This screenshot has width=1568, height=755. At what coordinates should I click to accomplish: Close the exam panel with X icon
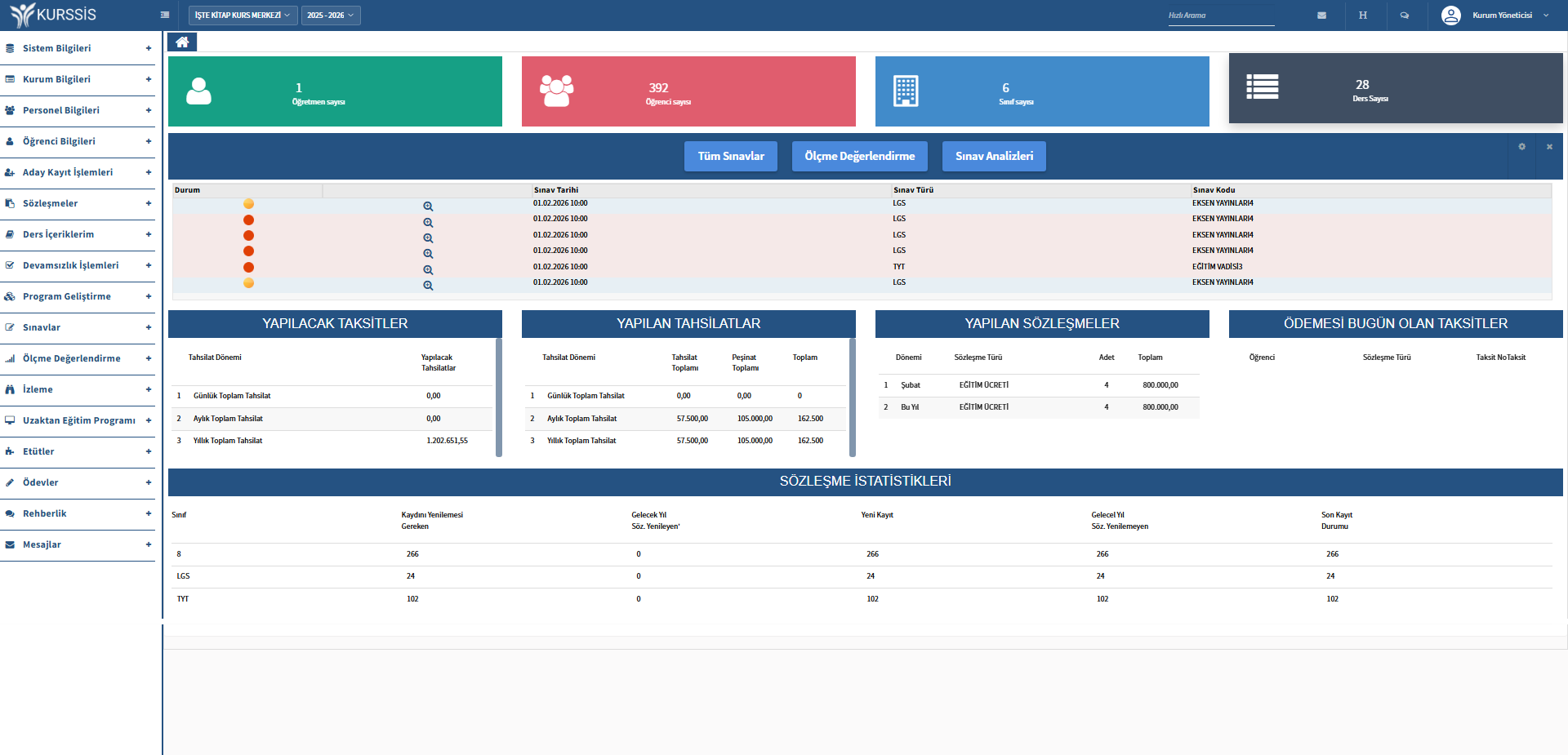[1549, 147]
